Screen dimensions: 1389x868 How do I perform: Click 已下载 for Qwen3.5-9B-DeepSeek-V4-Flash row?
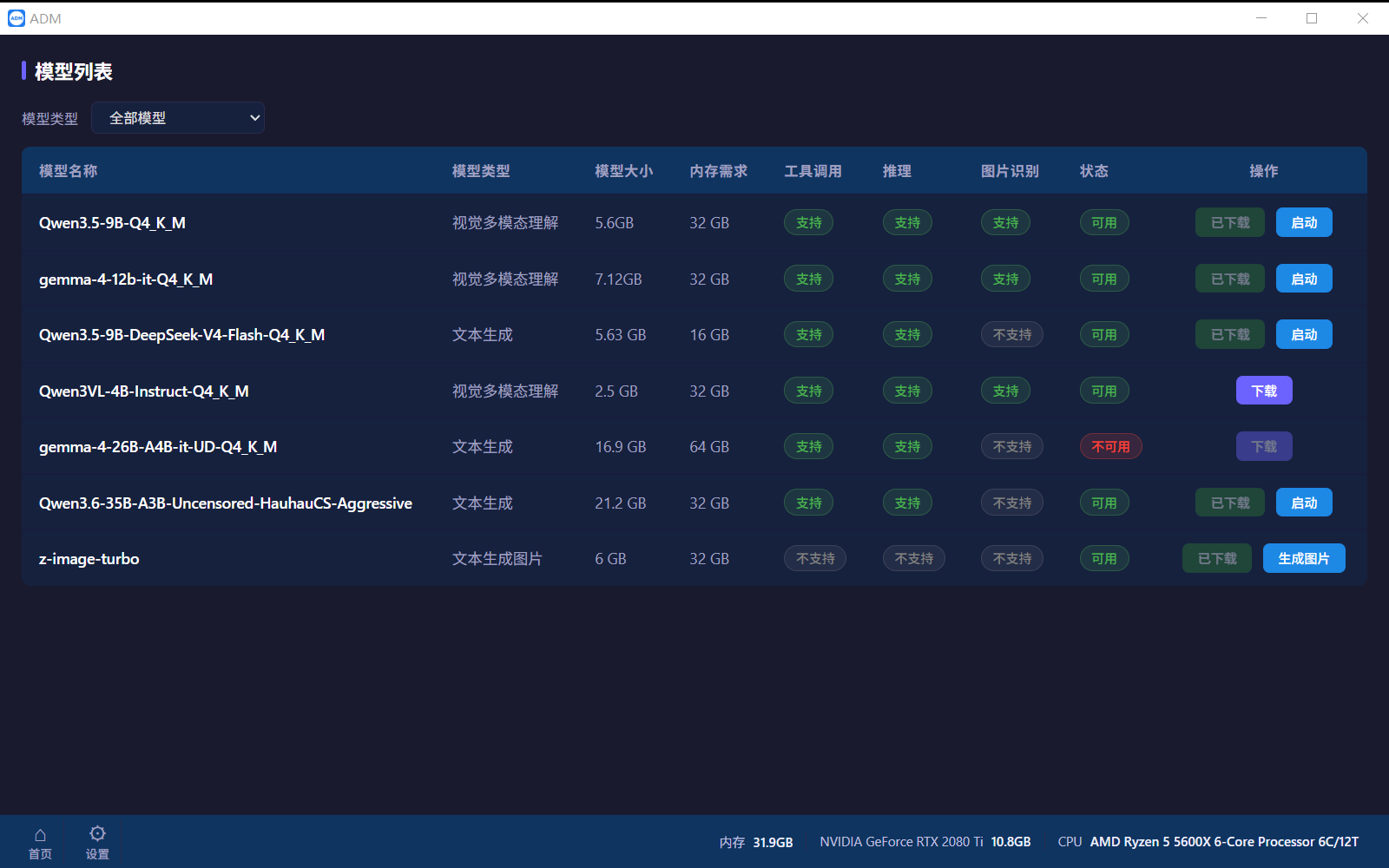tap(1230, 335)
